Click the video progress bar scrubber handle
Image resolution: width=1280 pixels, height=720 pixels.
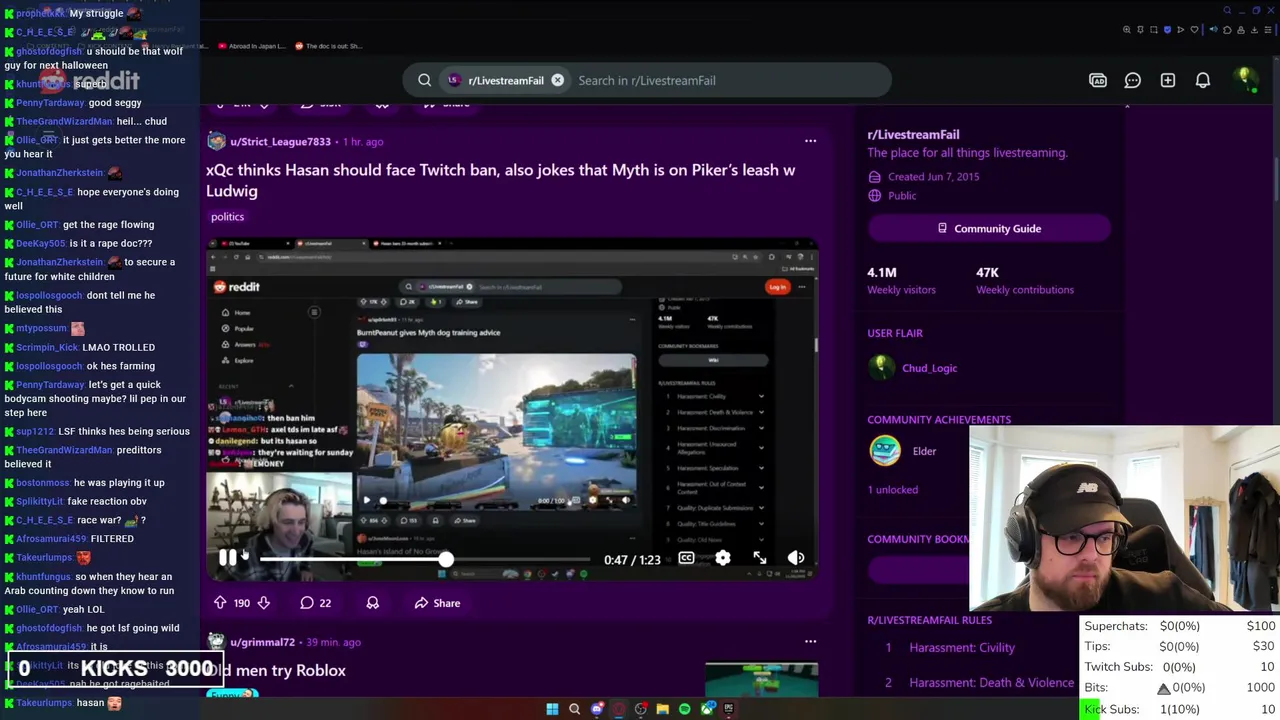pyautogui.click(x=445, y=560)
